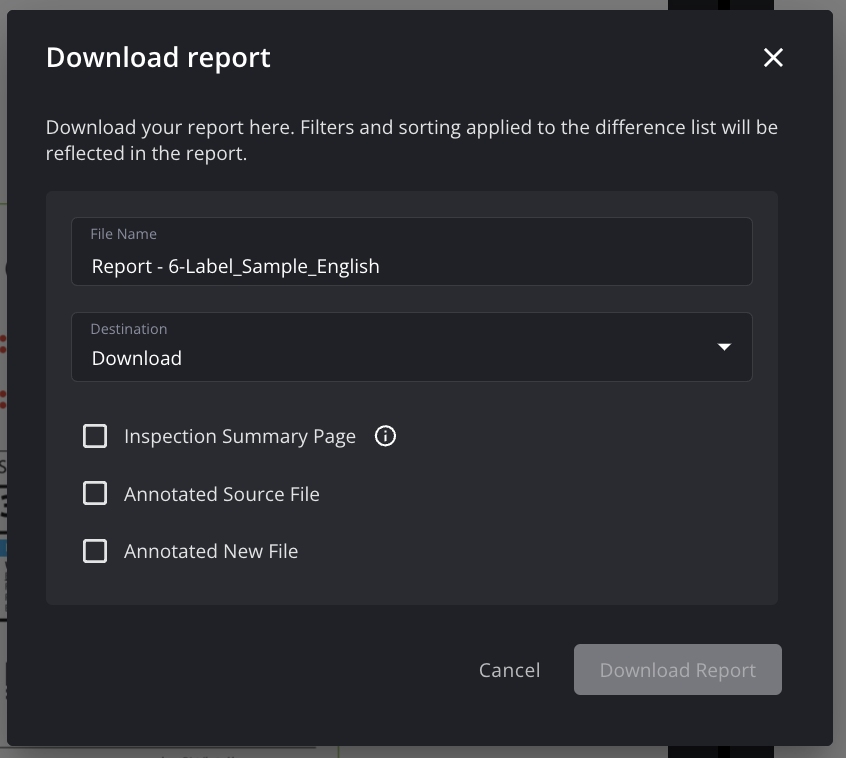
Task: Click the Annotated New File label text
Action: point(210,551)
